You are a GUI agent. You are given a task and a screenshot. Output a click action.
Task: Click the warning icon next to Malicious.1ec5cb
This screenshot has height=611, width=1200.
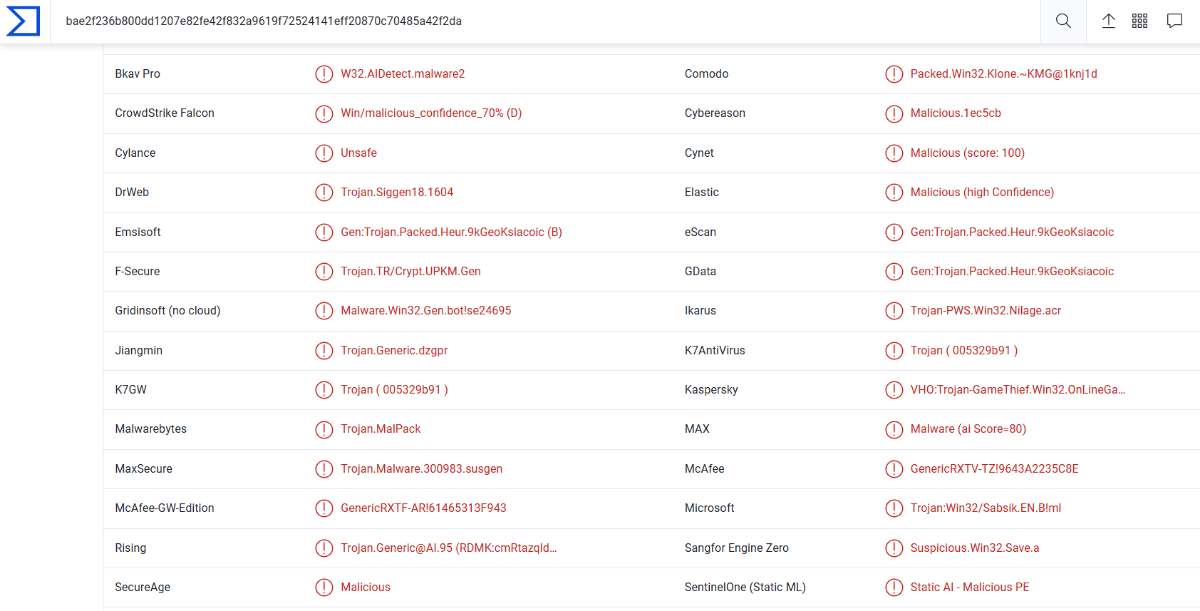click(x=894, y=113)
